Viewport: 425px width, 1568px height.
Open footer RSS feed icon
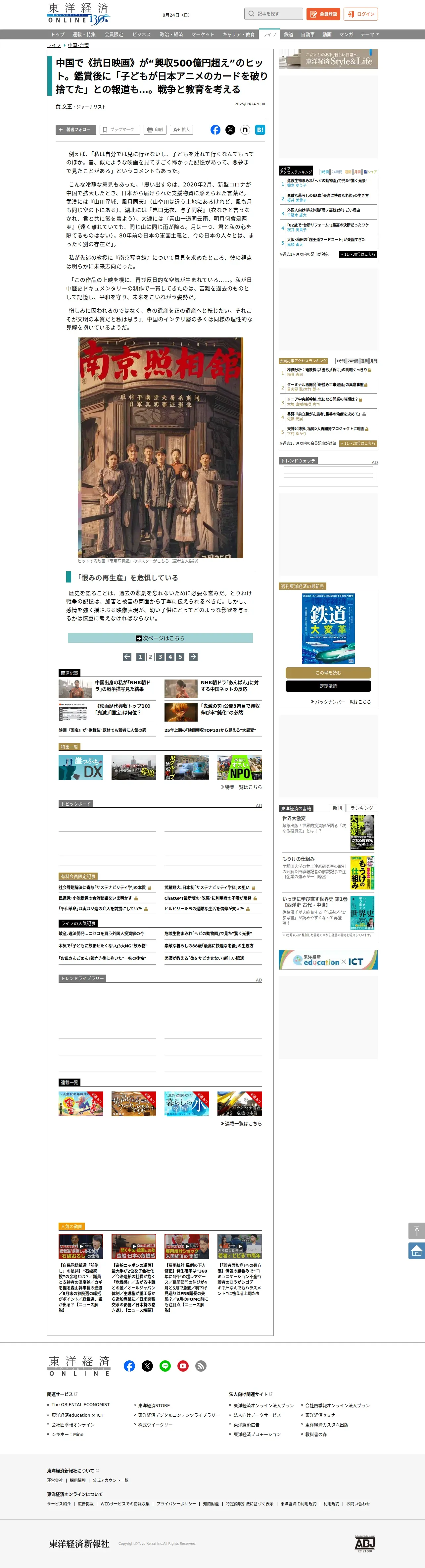201,1366
